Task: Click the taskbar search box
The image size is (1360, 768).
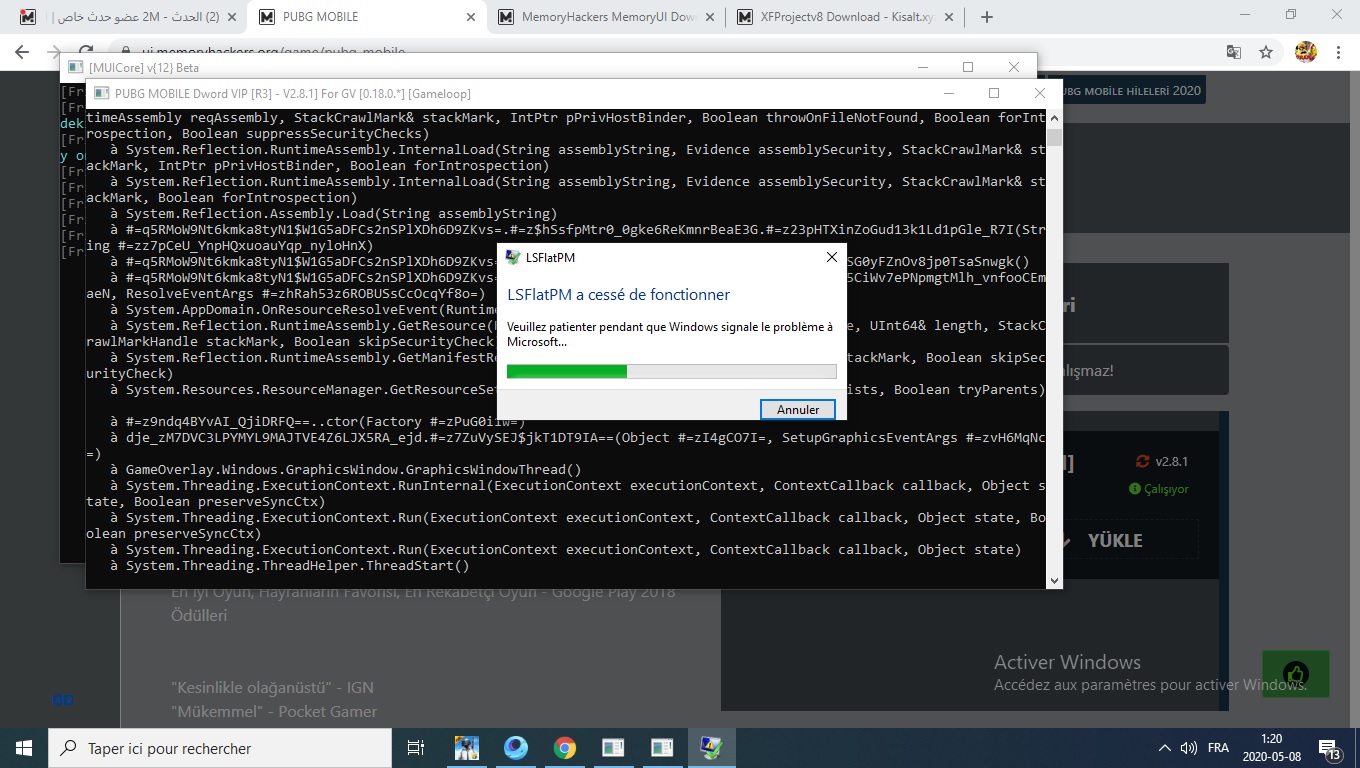Action: coord(220,748)
